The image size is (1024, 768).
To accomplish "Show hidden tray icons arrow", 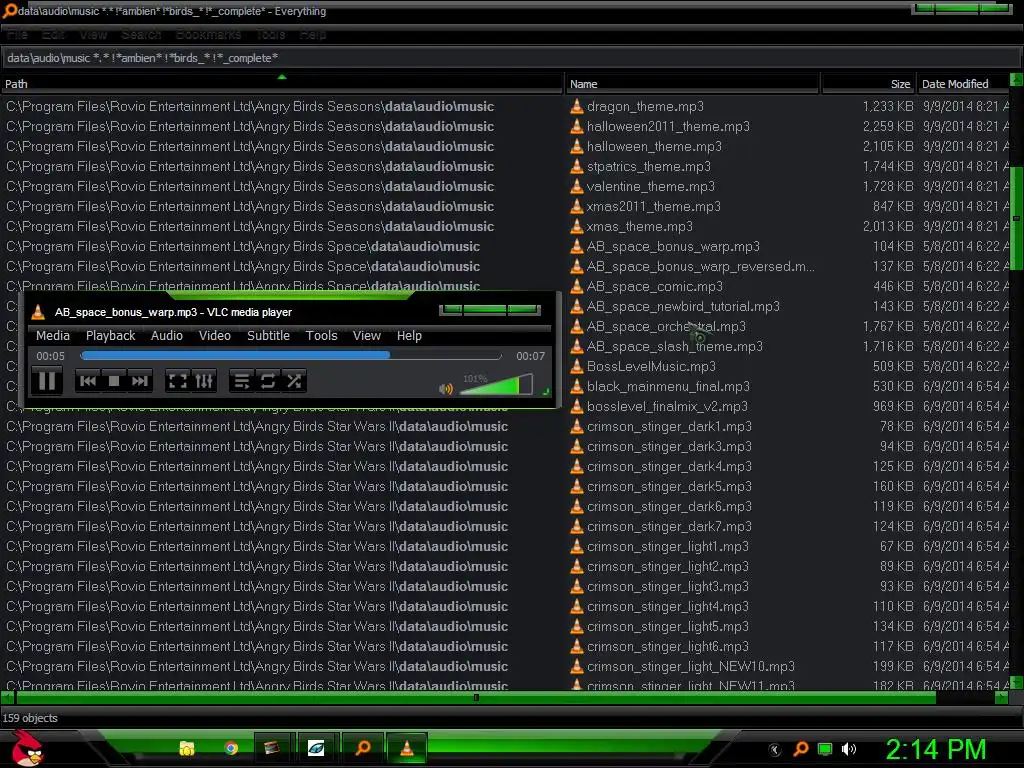I will pyautogui.click(x=775, y=749).
